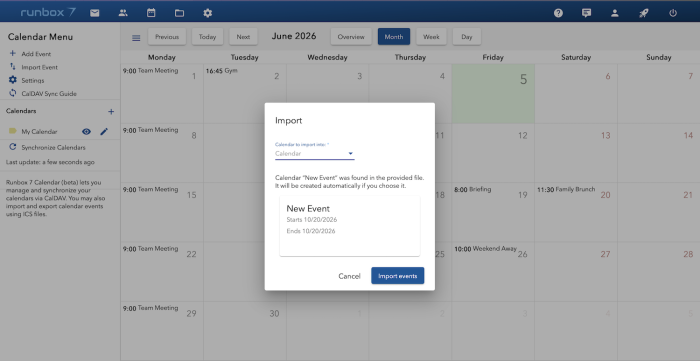This screenshot has height=361, width=700.
Task: Select My Calendar label in calendar list
Action: [39, 132]
